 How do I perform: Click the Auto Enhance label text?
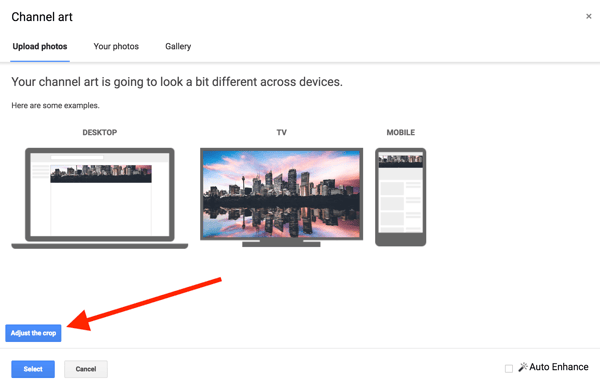[559, 367]
